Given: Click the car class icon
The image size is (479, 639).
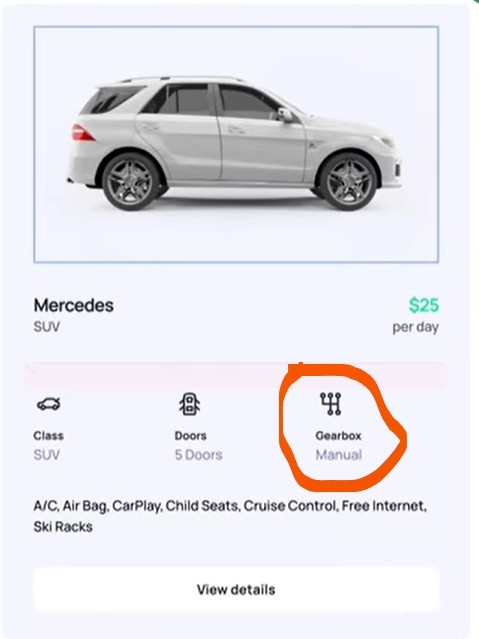Looking at the screenshot, I should (49, 404).
